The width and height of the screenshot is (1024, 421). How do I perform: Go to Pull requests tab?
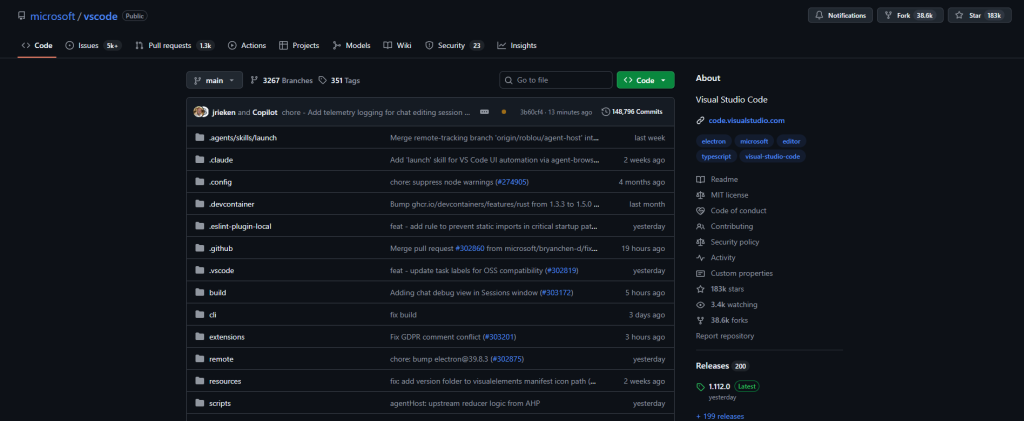click(x=174, y=46)
